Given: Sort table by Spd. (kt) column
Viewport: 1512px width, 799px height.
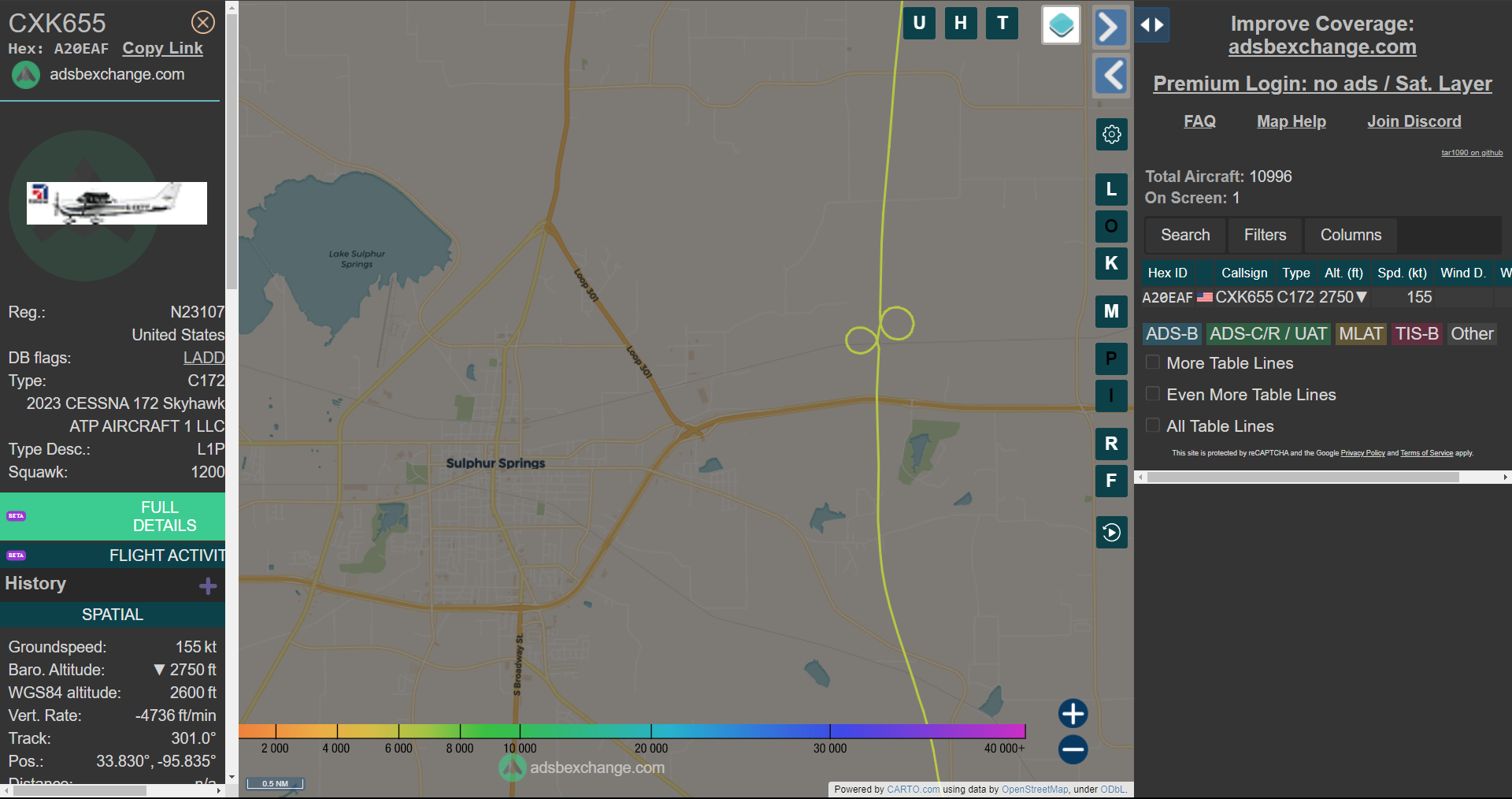Looking at the screenshot, I should pos(1402,273).
